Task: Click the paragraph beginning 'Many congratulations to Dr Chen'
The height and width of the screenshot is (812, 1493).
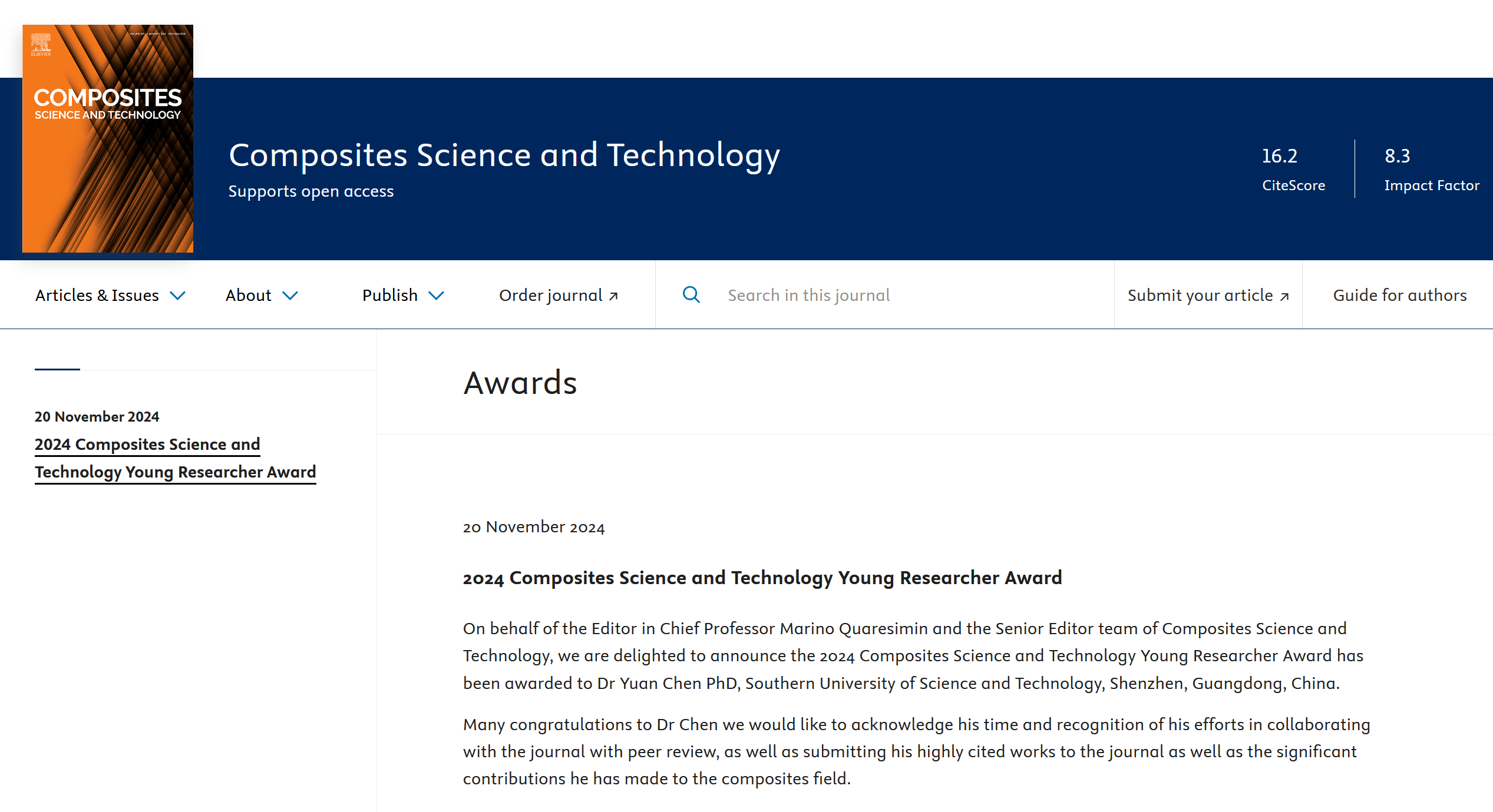Action: (917, 751)
